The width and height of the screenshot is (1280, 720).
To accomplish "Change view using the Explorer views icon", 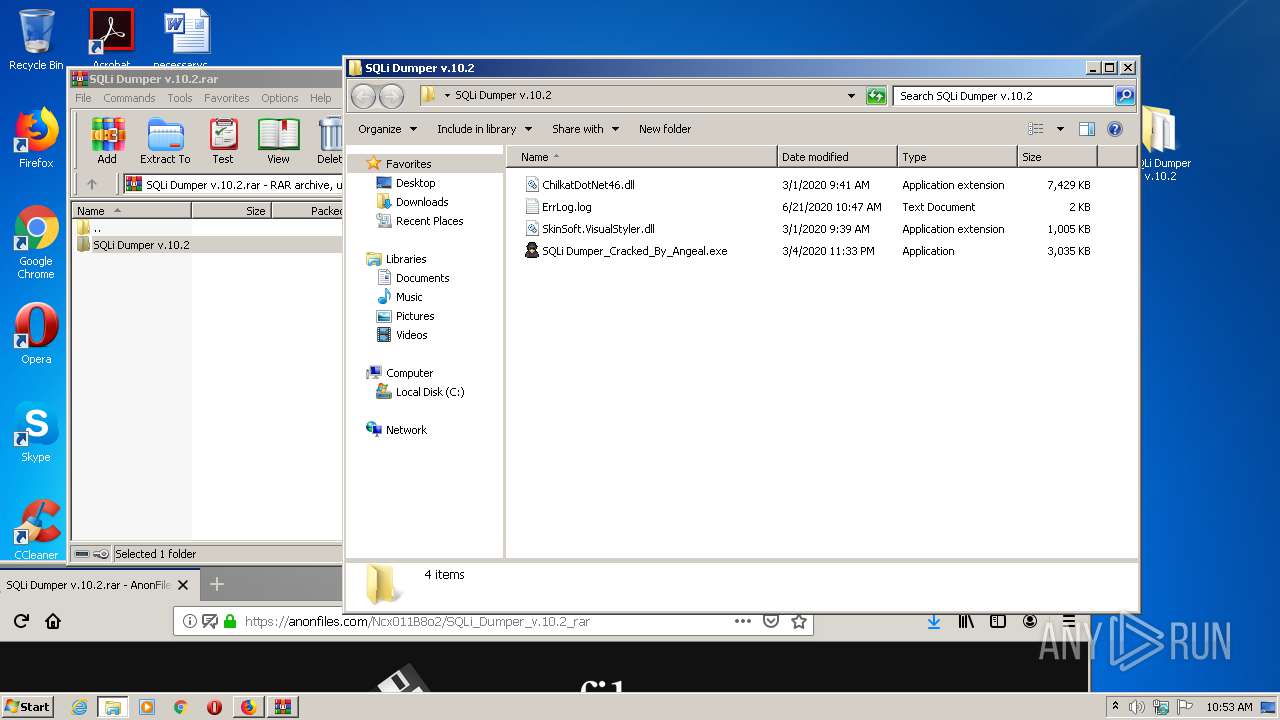I will click(1036, 129).
